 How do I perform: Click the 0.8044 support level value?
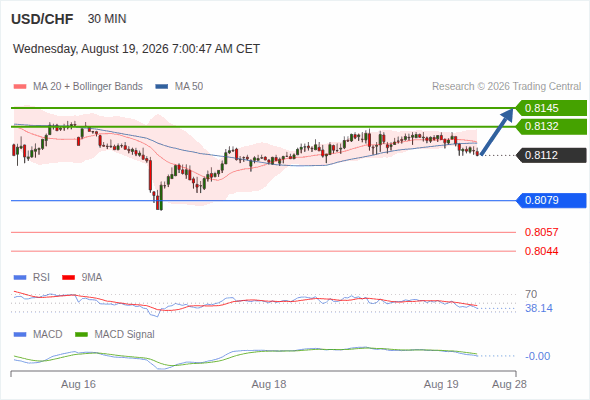[x=541, y=251]
